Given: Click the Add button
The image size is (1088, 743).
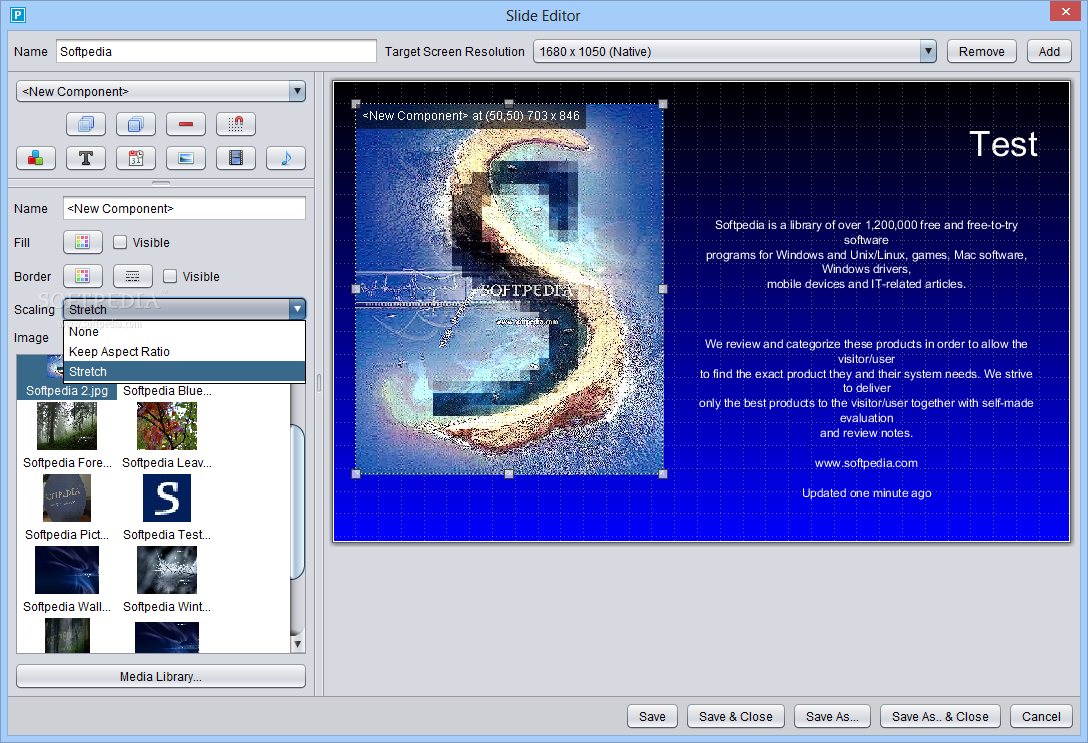Looking at the screenshot, I should pos(1048,51).
